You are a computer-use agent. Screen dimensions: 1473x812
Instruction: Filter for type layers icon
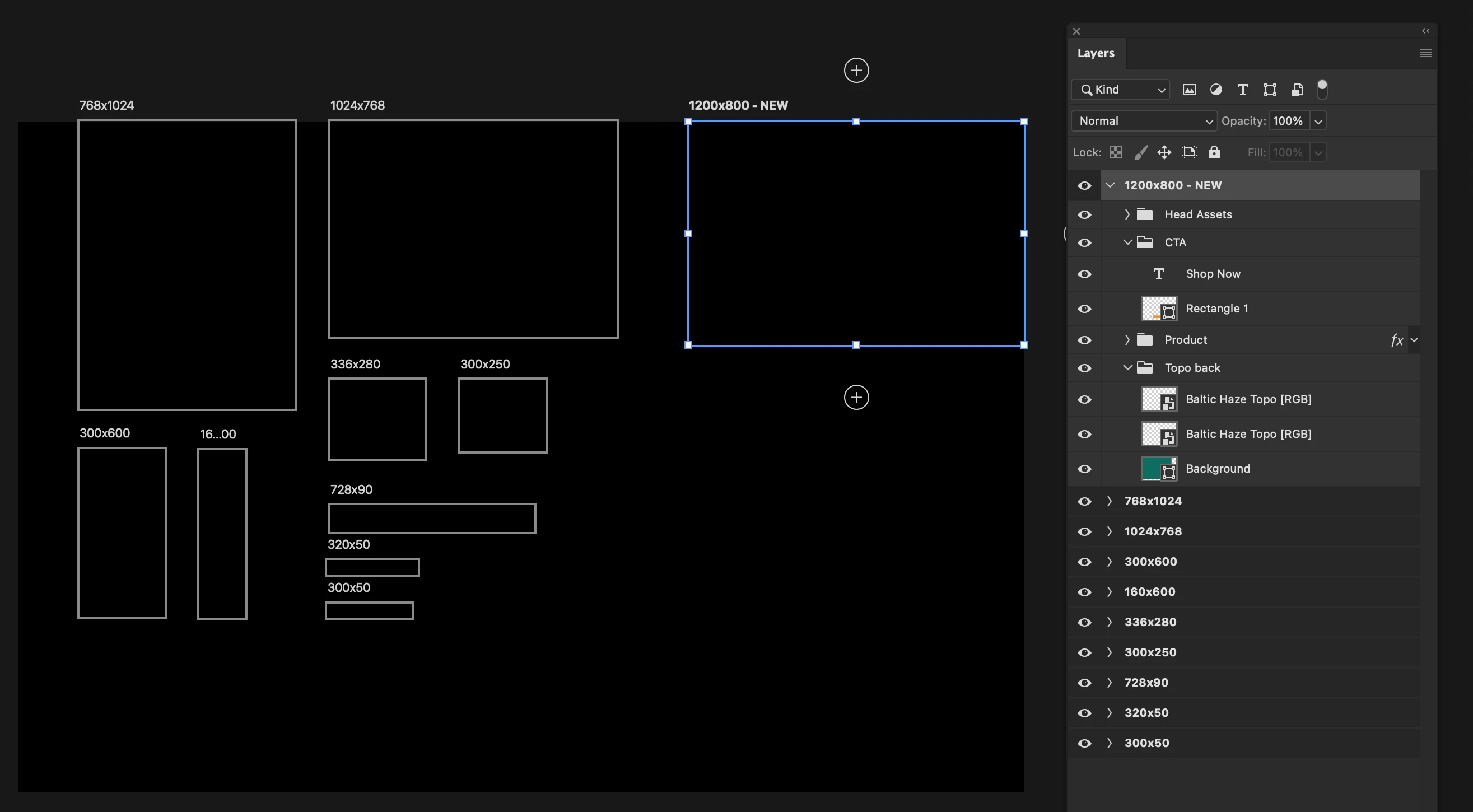click(x=1242, y=90)
